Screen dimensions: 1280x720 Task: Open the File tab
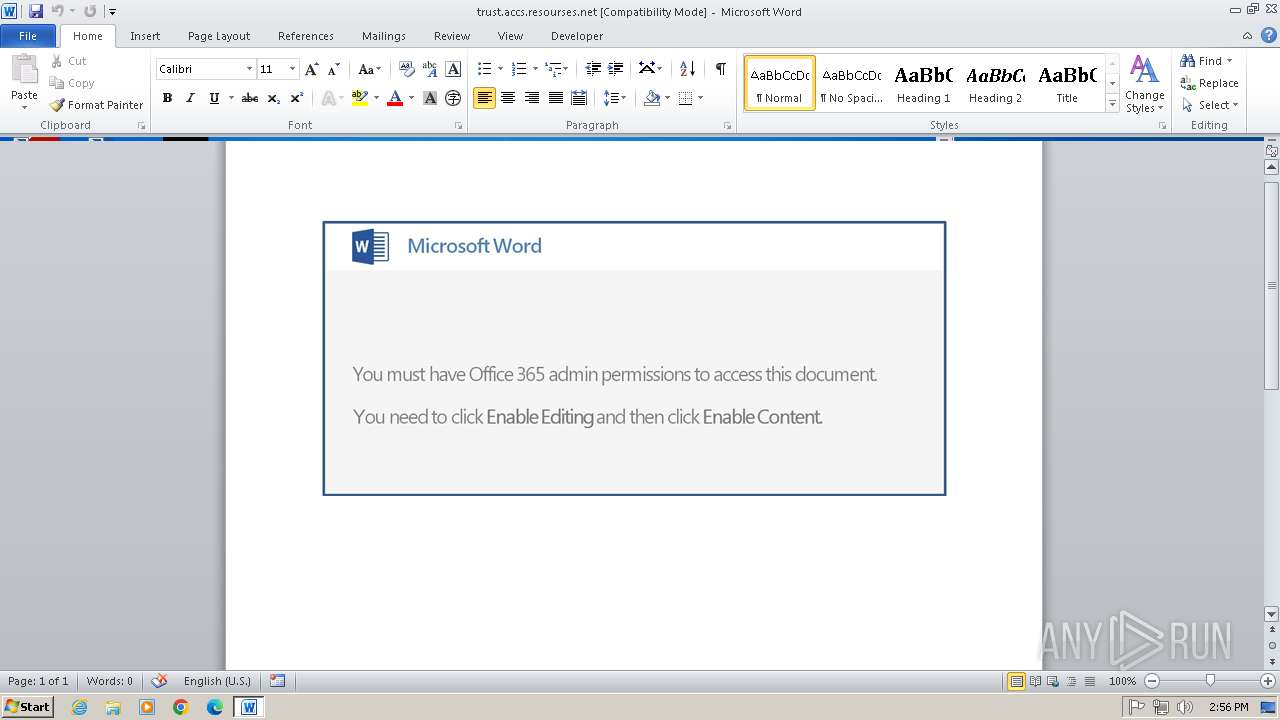28,36
